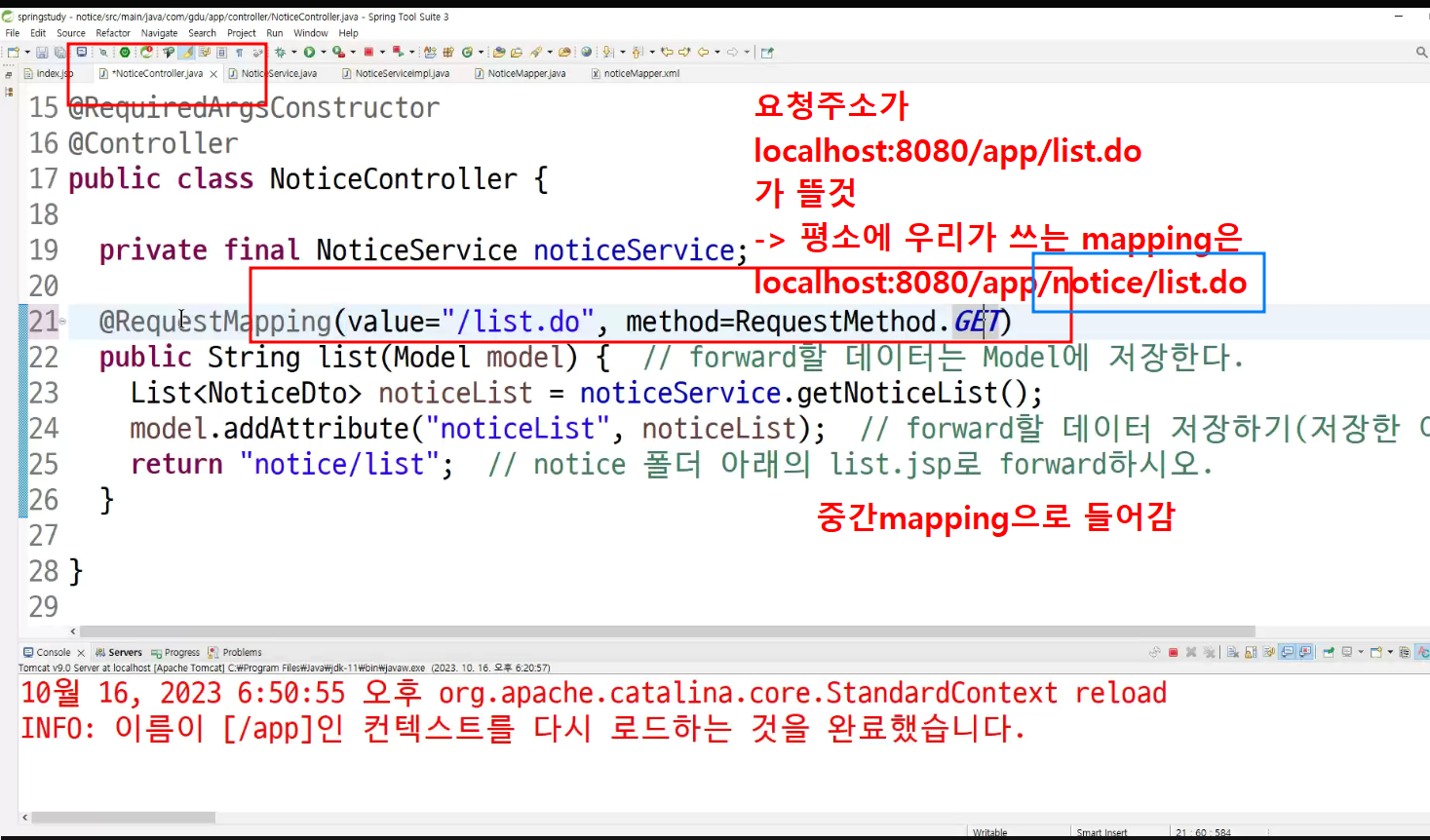The width and height of the screenshot is (1430, 840).
Task: Click the Open Task folder icon
Action: (x=517, y=53)
